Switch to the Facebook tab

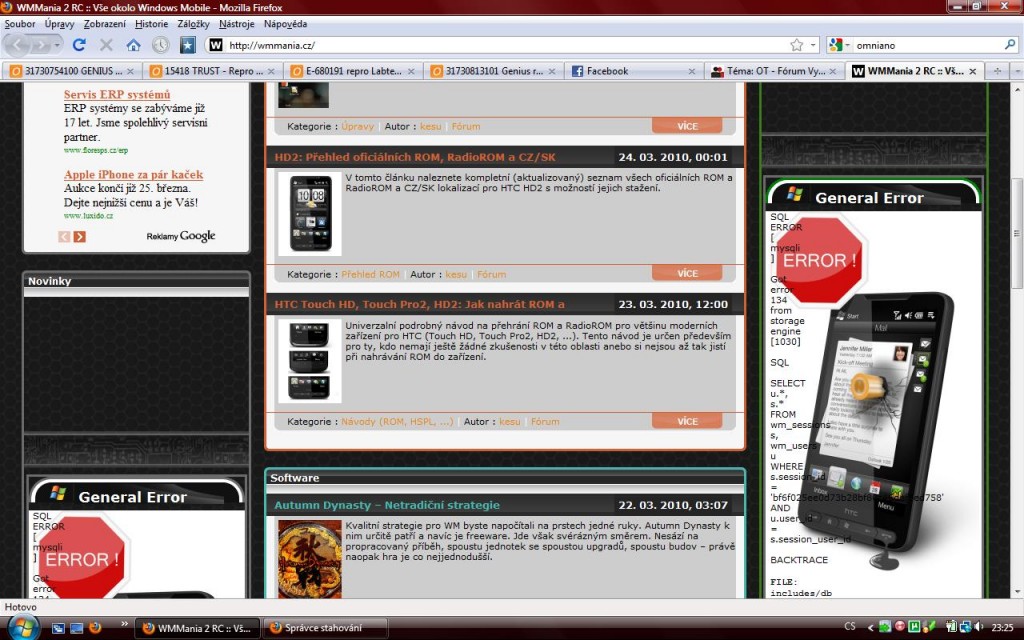633,71
